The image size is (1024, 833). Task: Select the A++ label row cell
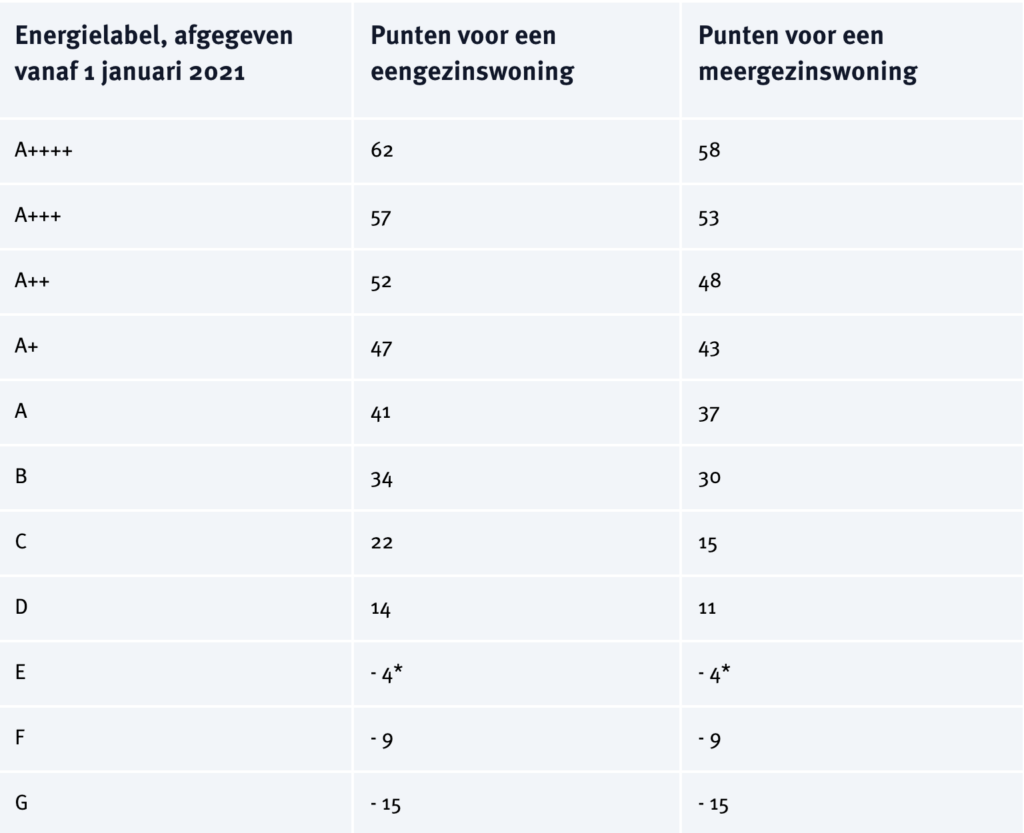34,282
